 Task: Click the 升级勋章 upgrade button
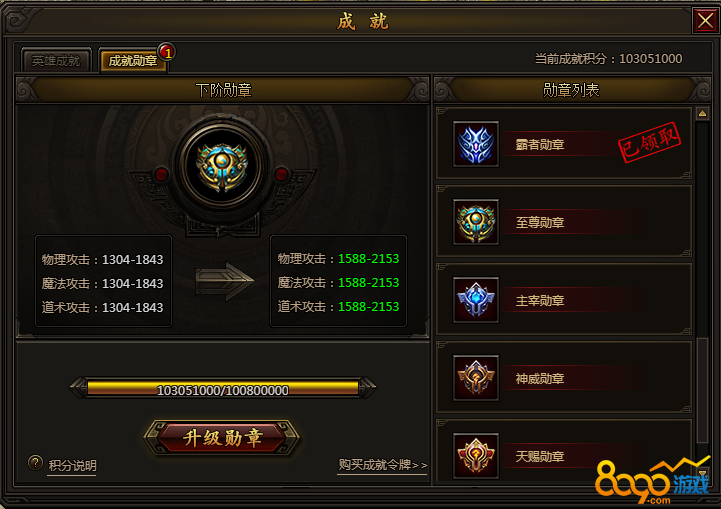pyautogui.click(x=222, y=438)
